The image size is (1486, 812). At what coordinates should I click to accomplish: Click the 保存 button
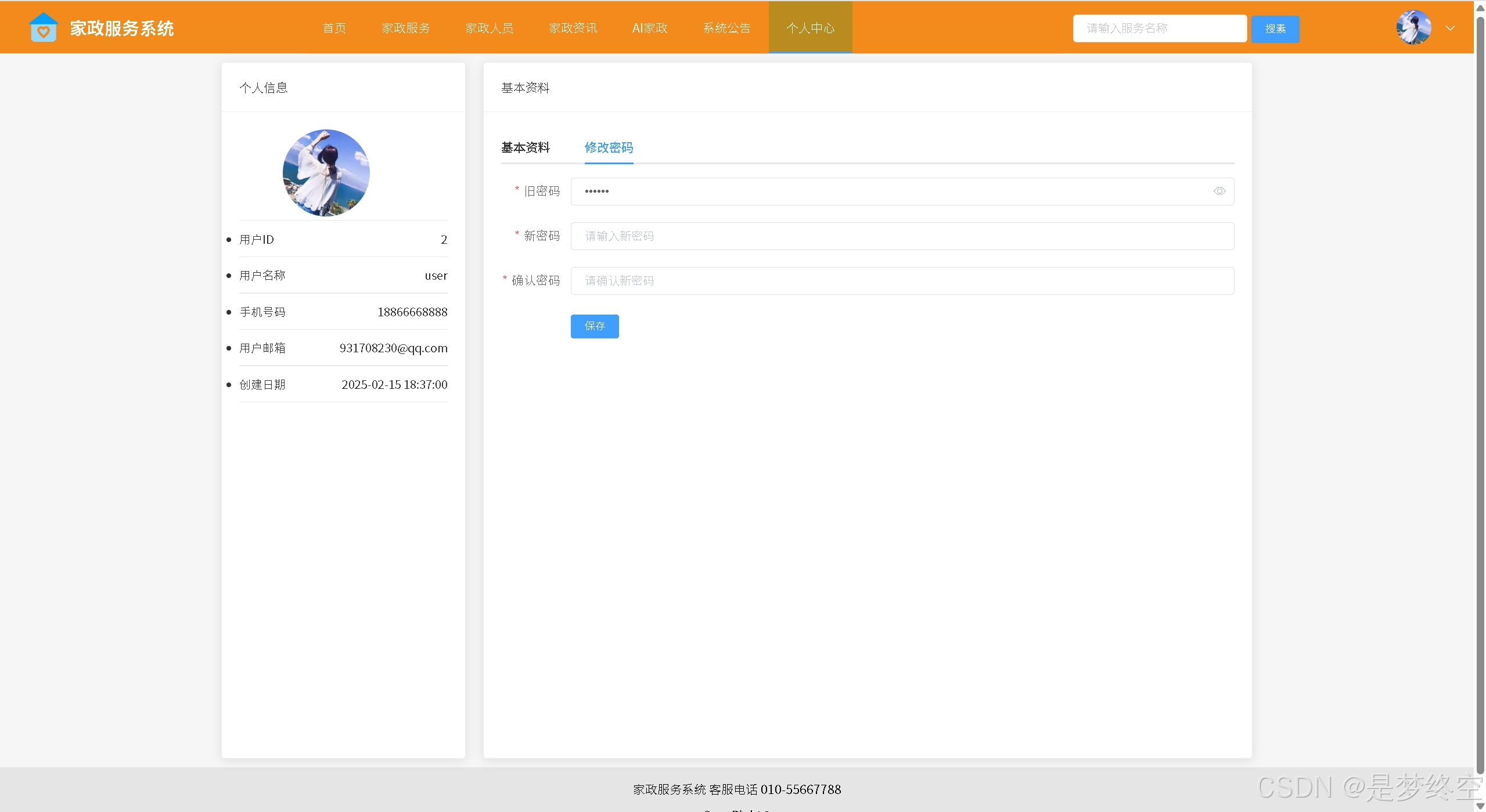pyautogui.click(x=594, y=326)
